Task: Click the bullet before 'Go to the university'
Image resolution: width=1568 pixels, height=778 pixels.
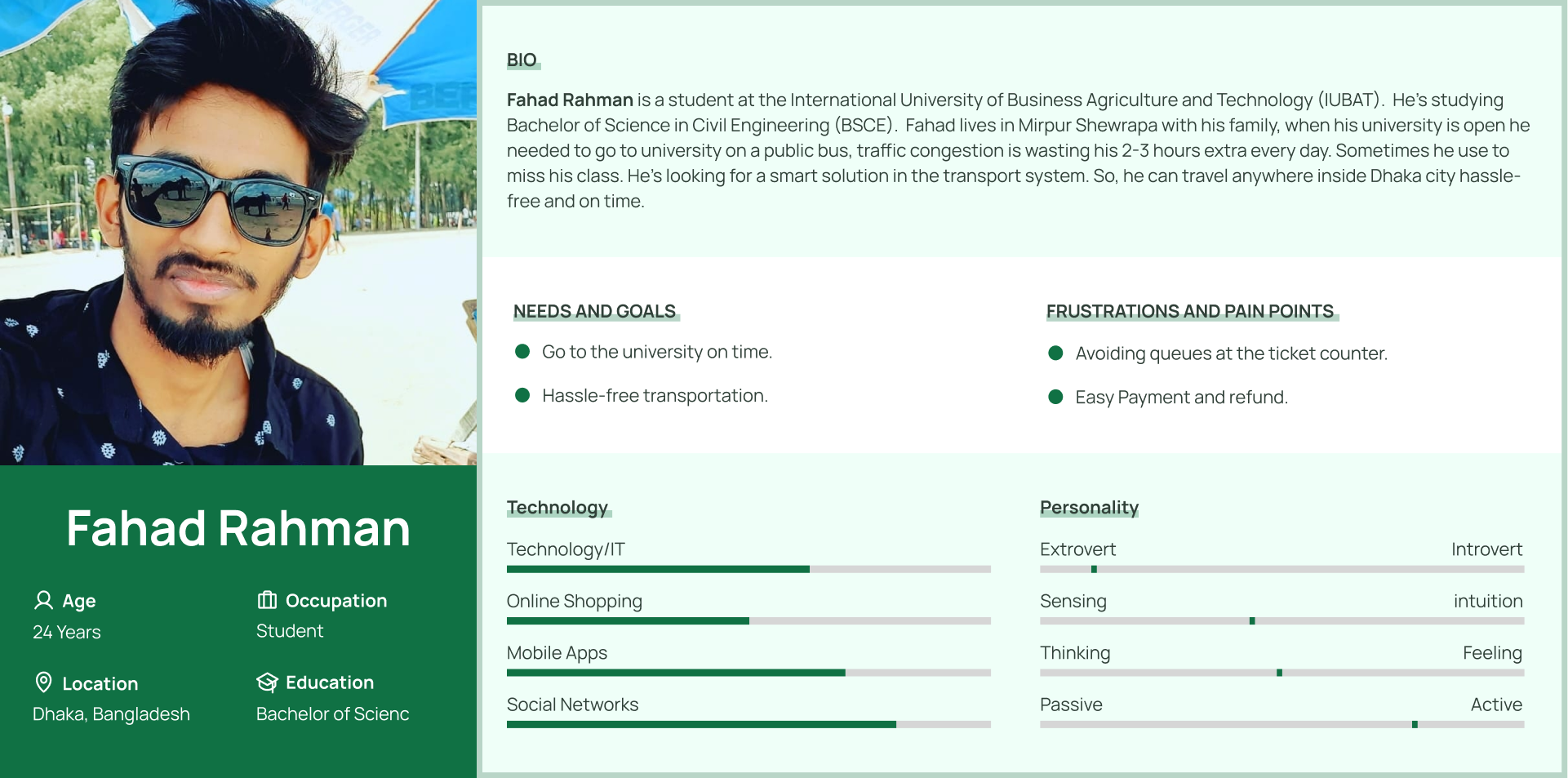Action: 522,352
